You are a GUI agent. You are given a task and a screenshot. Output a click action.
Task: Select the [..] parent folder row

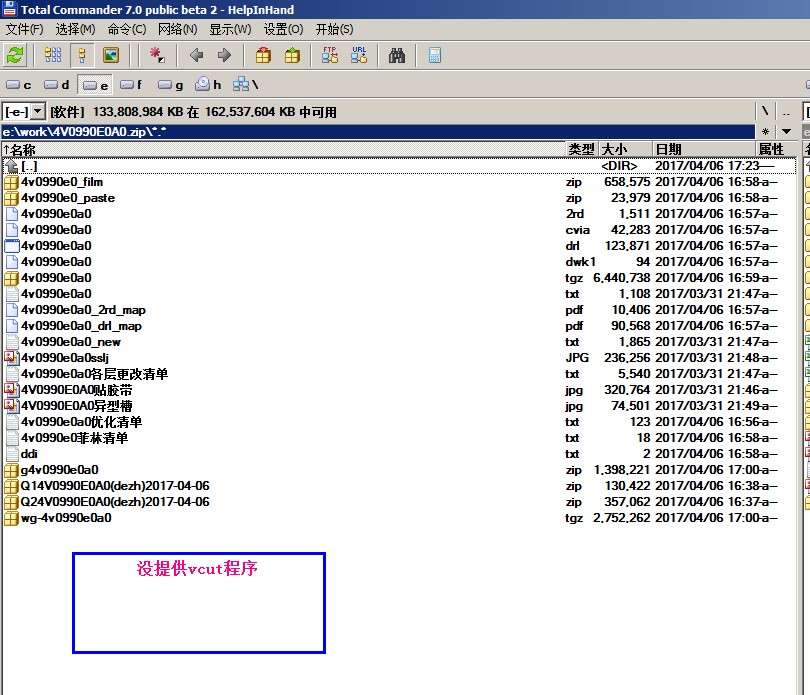[x=399, y=166]
